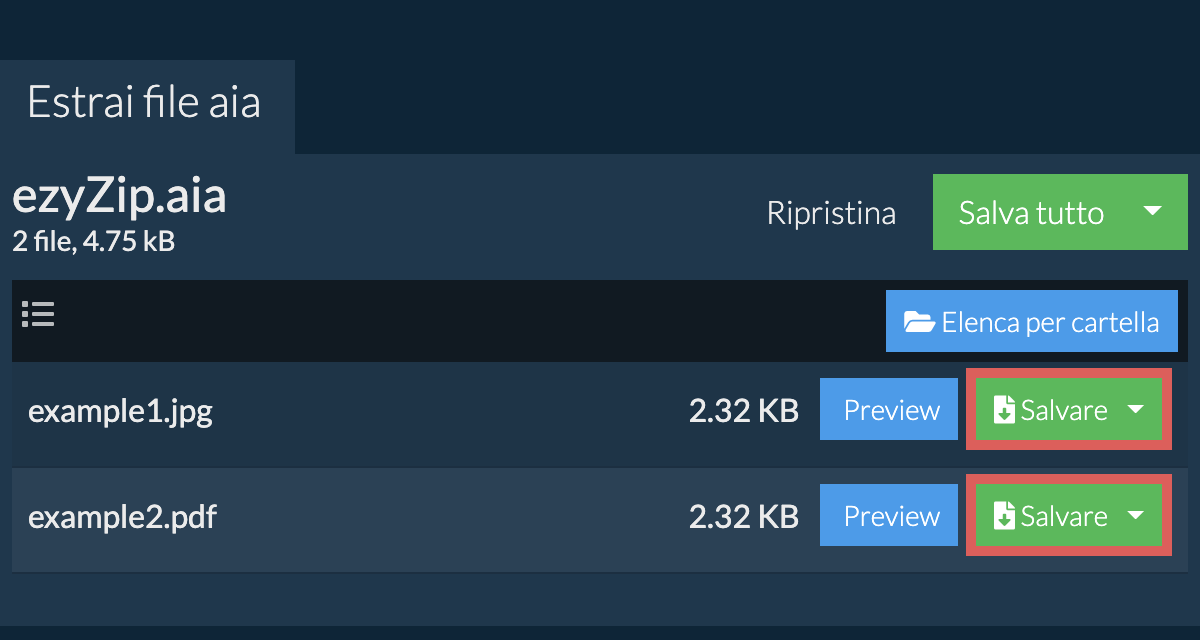Select the example1.jpg file name
This screenshot has height=640, width=1200.
(x=120, y=411)
